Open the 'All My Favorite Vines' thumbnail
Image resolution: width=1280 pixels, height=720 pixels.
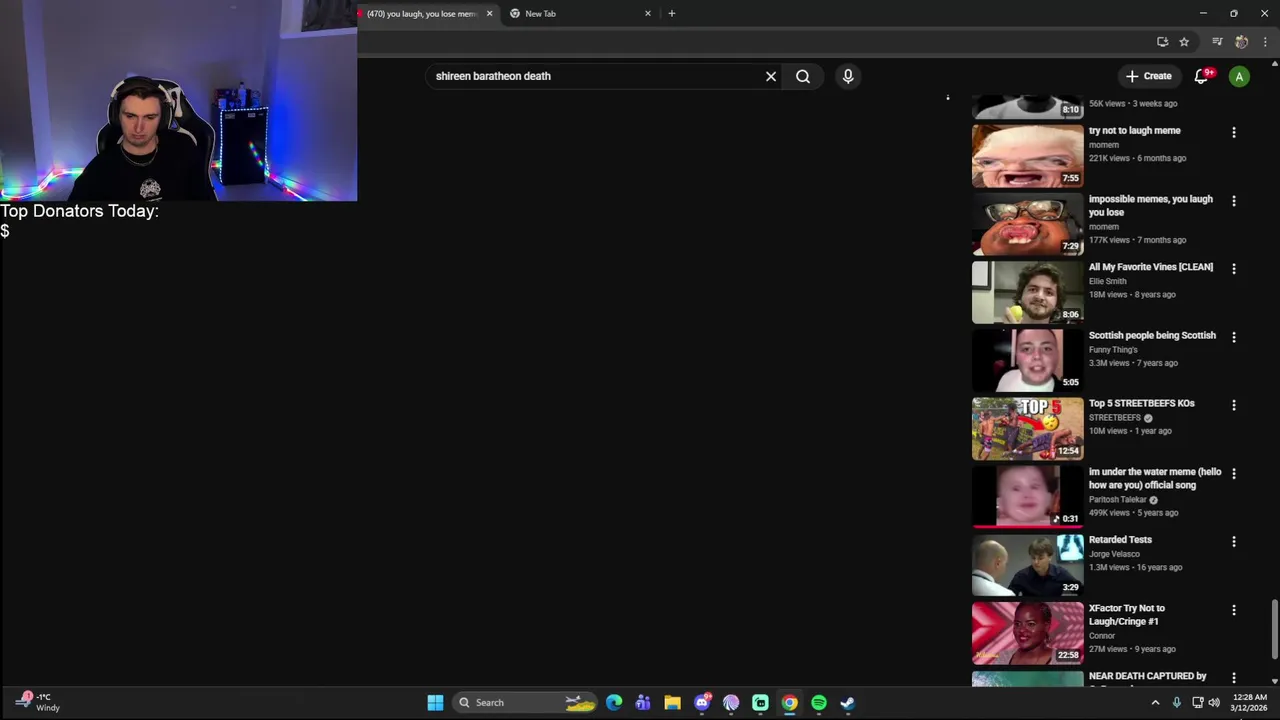pyautogui.click(x=1027, y=292)
